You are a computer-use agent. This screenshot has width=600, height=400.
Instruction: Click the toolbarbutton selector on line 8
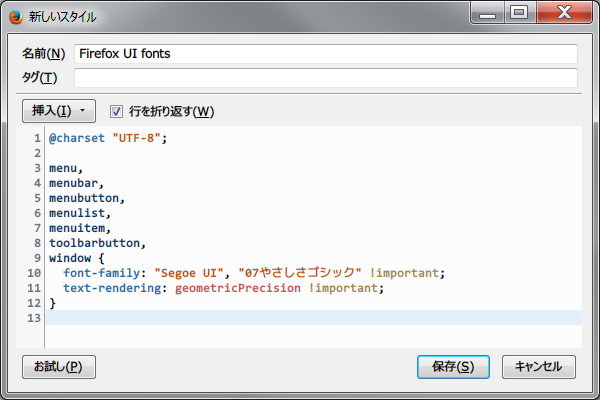pyautogui.click(x=97, y=243)
